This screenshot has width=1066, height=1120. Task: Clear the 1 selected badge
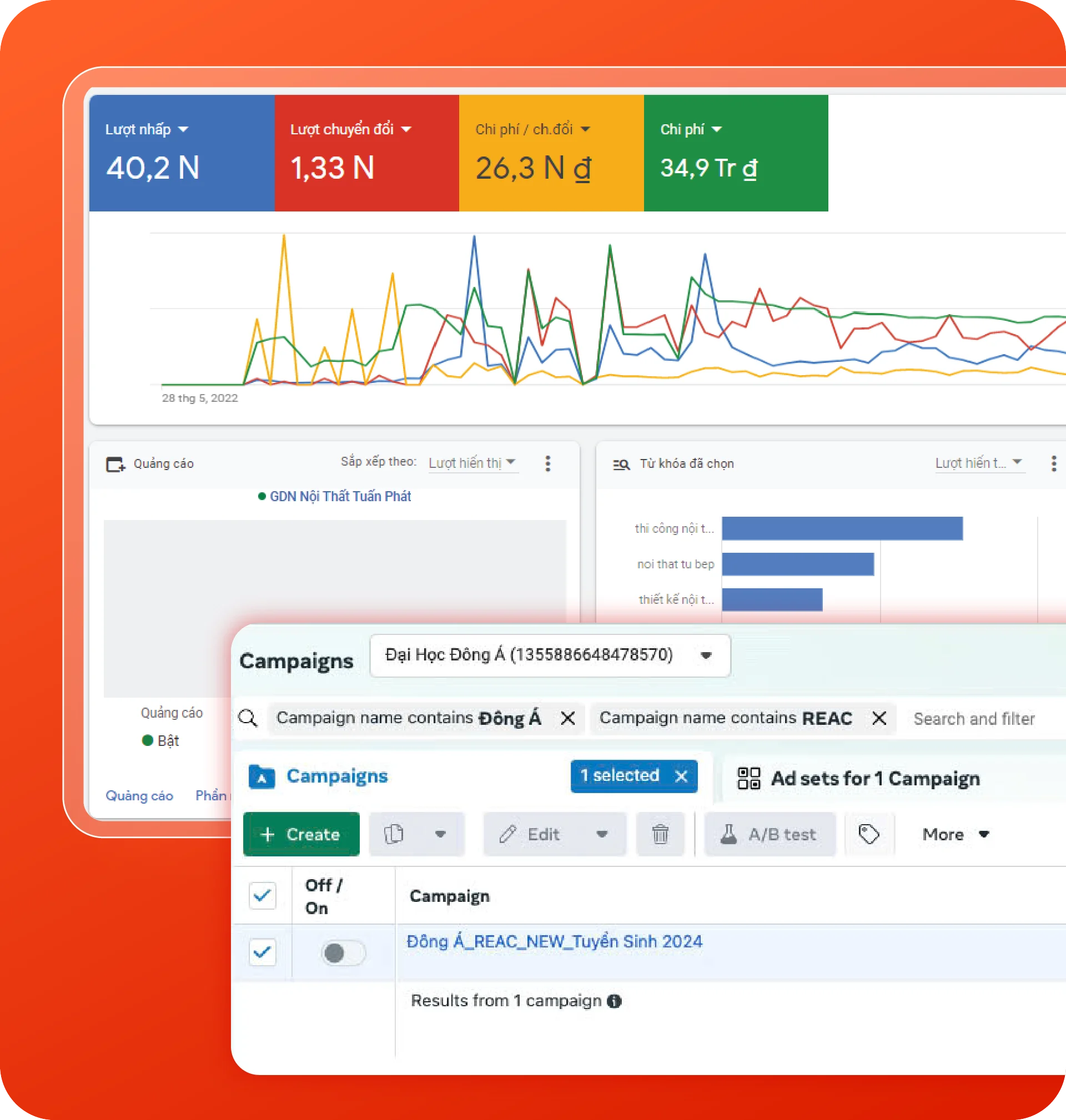point(681,776)
